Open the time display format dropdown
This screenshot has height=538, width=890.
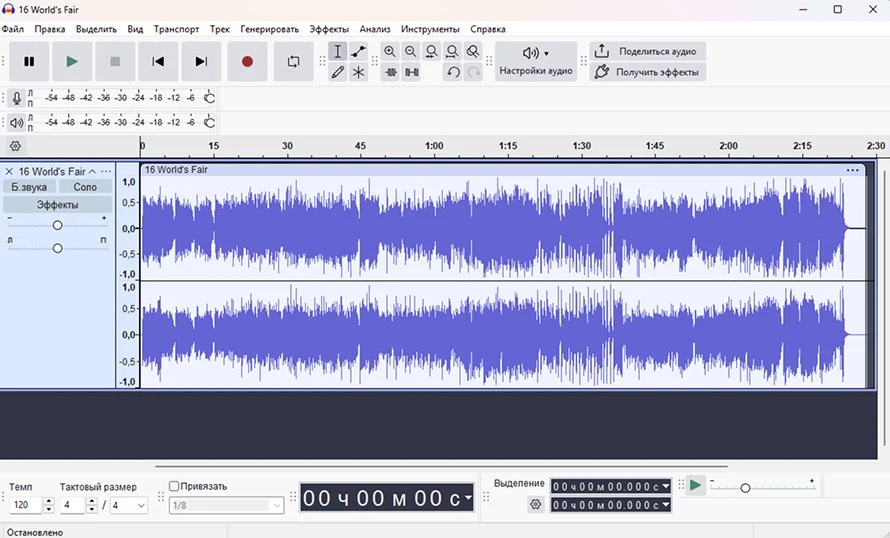468,498
